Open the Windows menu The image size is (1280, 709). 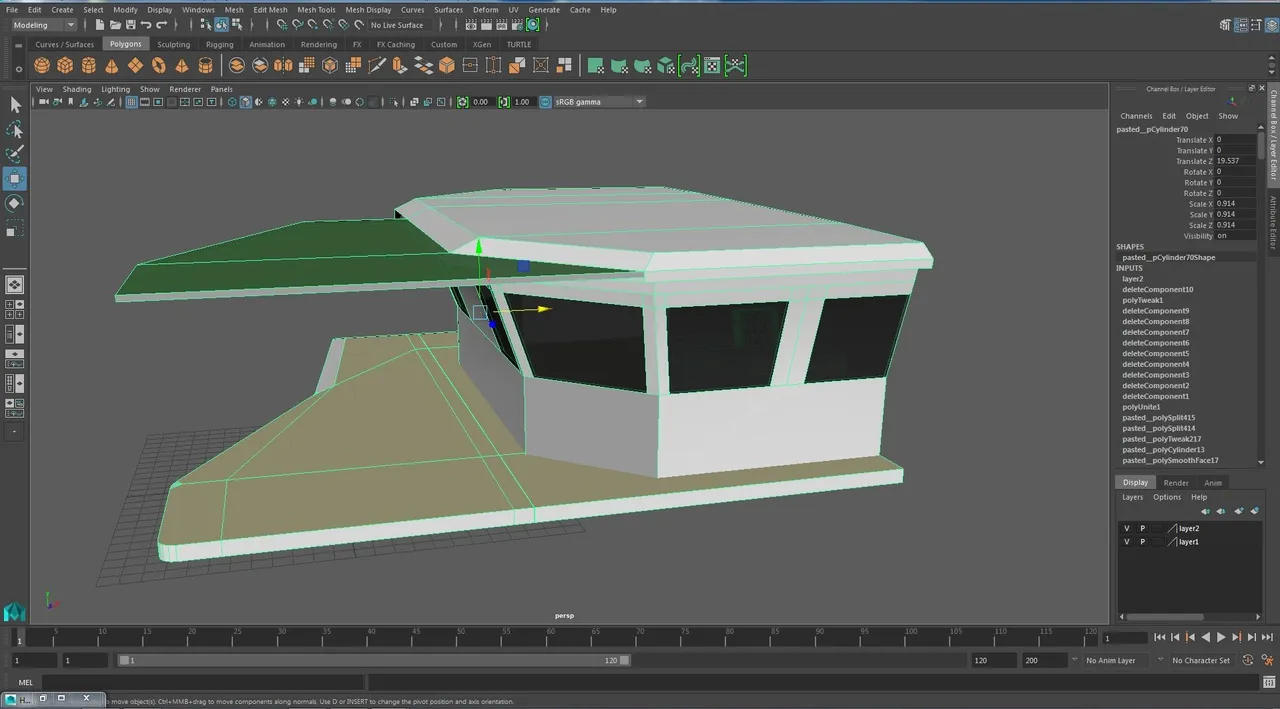[x=198, y=10]
